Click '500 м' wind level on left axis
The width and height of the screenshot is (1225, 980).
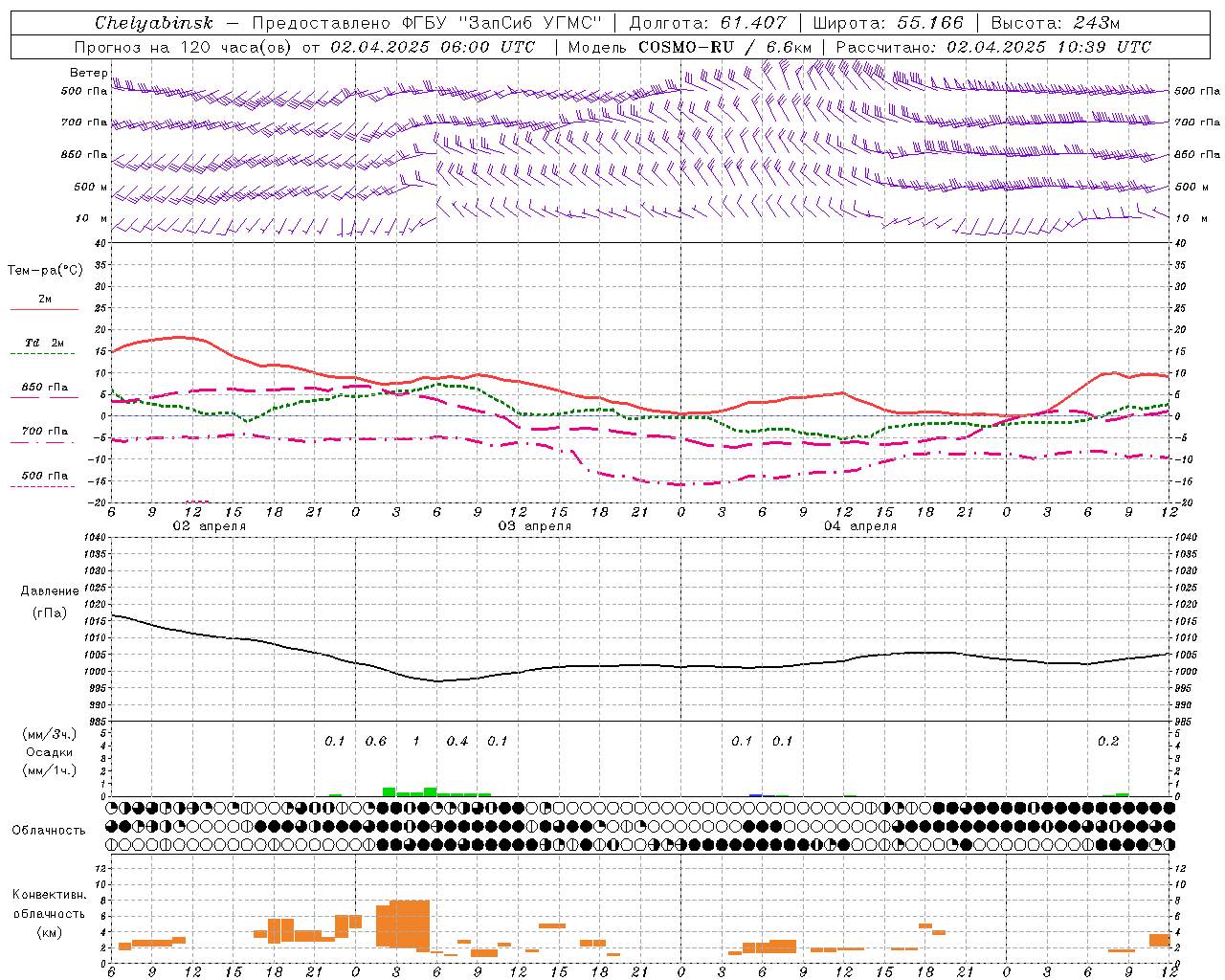[91, 187]
